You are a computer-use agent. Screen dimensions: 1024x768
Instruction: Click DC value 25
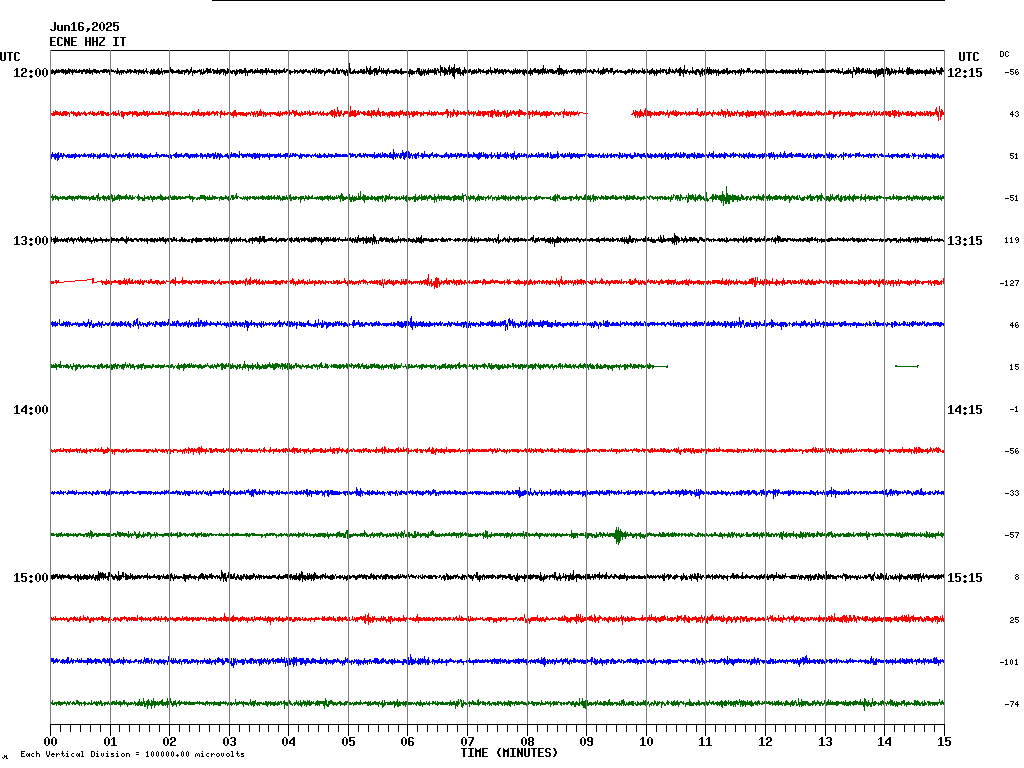[x=1014, y=620]
